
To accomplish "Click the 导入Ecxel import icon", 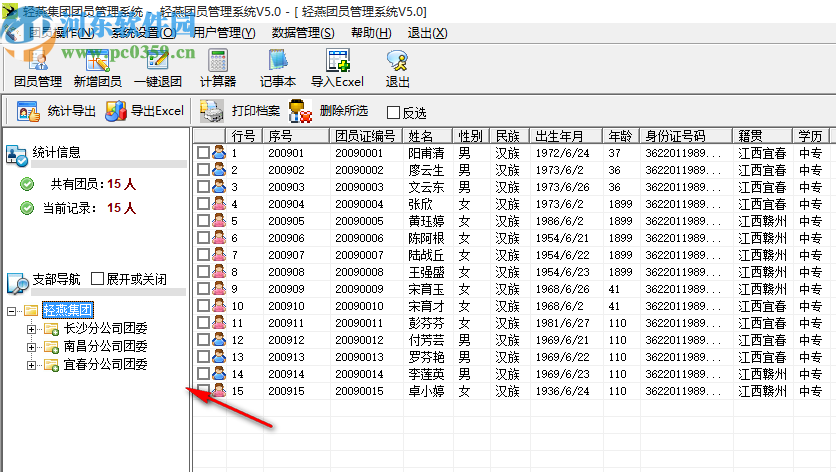I will (338, 61).
